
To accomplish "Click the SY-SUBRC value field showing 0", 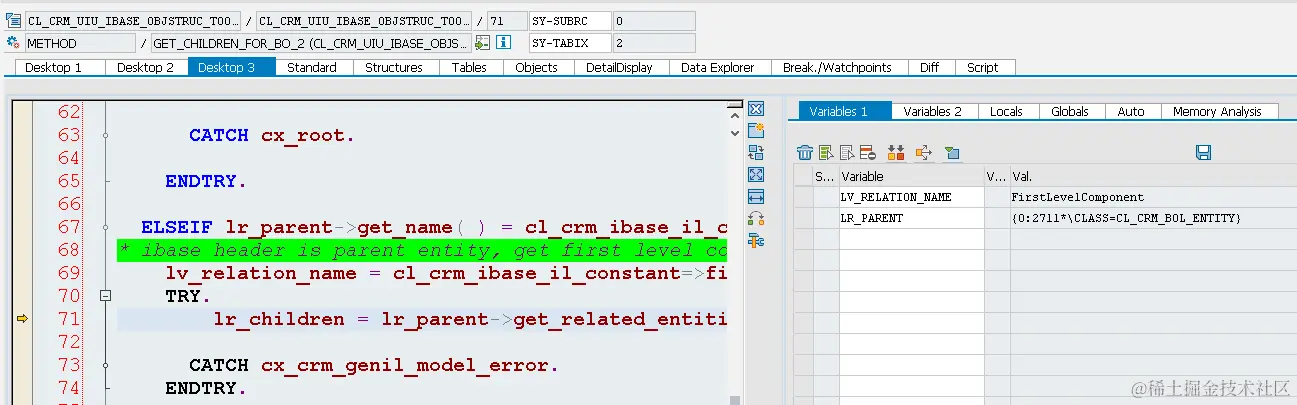I will (x=653, y=20).
